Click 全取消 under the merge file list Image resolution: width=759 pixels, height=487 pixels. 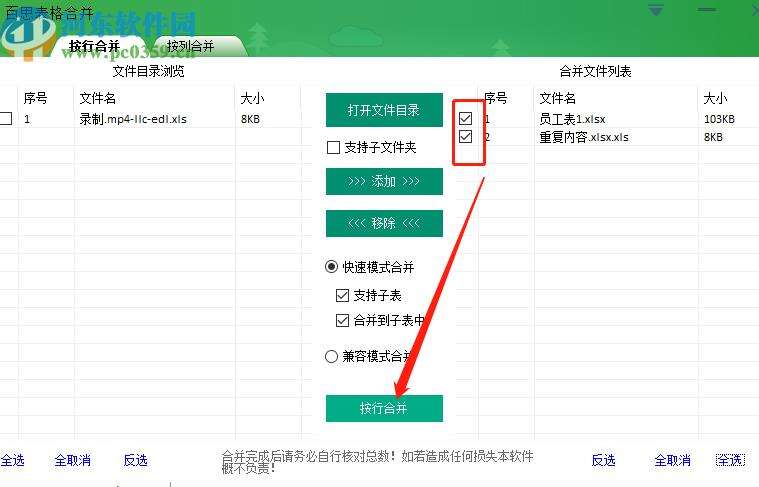click(672, 460)
